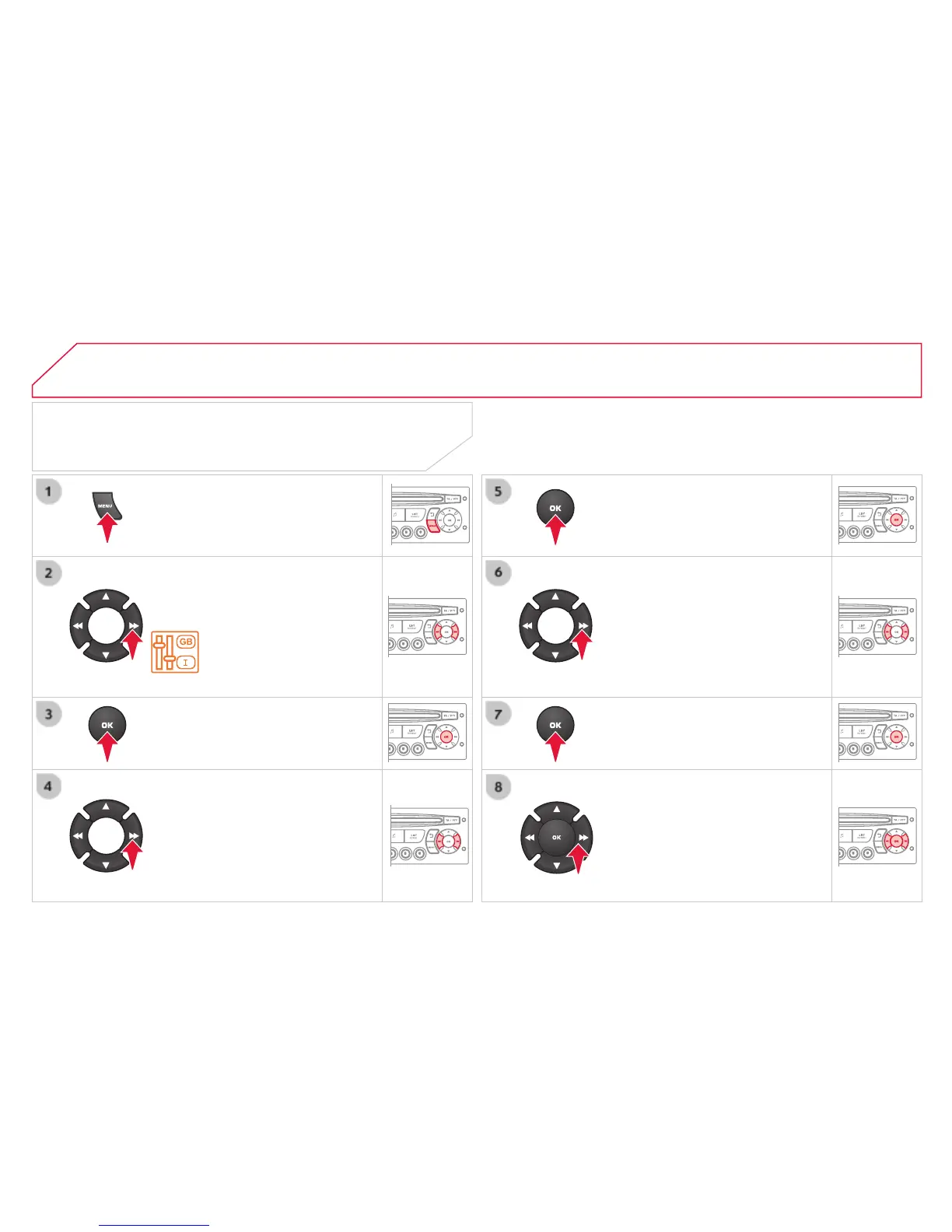Click the orange GB language settings icon

click(x=175, y=652)
